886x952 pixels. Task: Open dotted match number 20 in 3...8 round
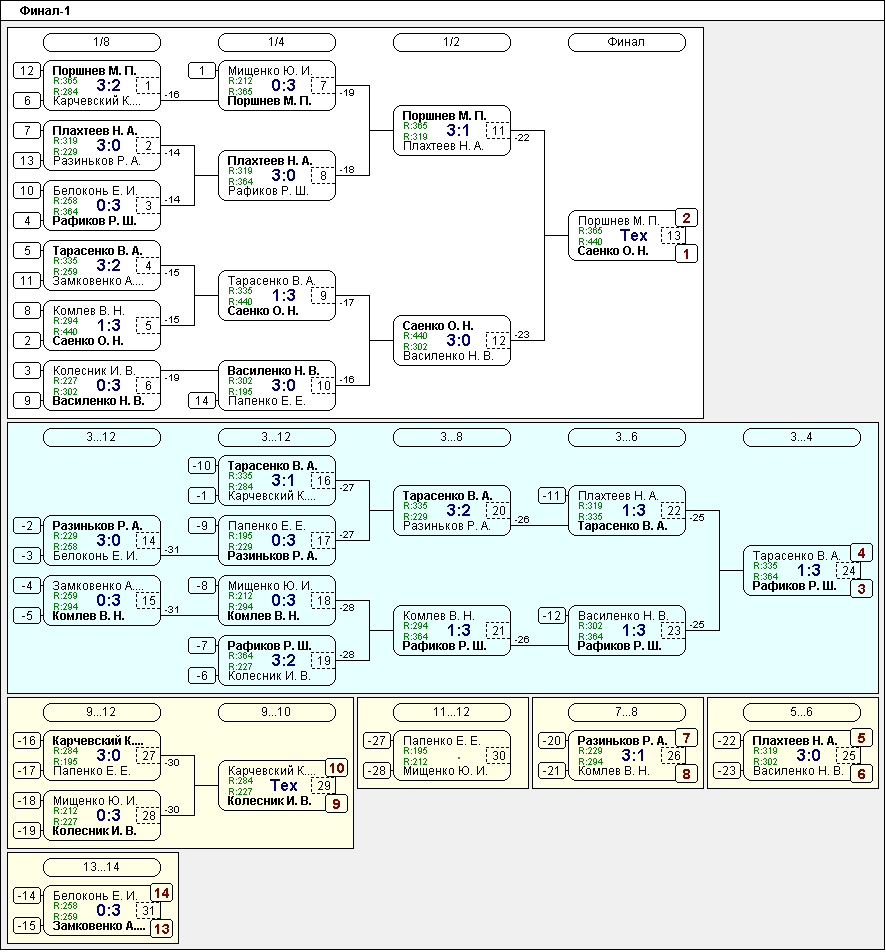click(x=499, y=511)
